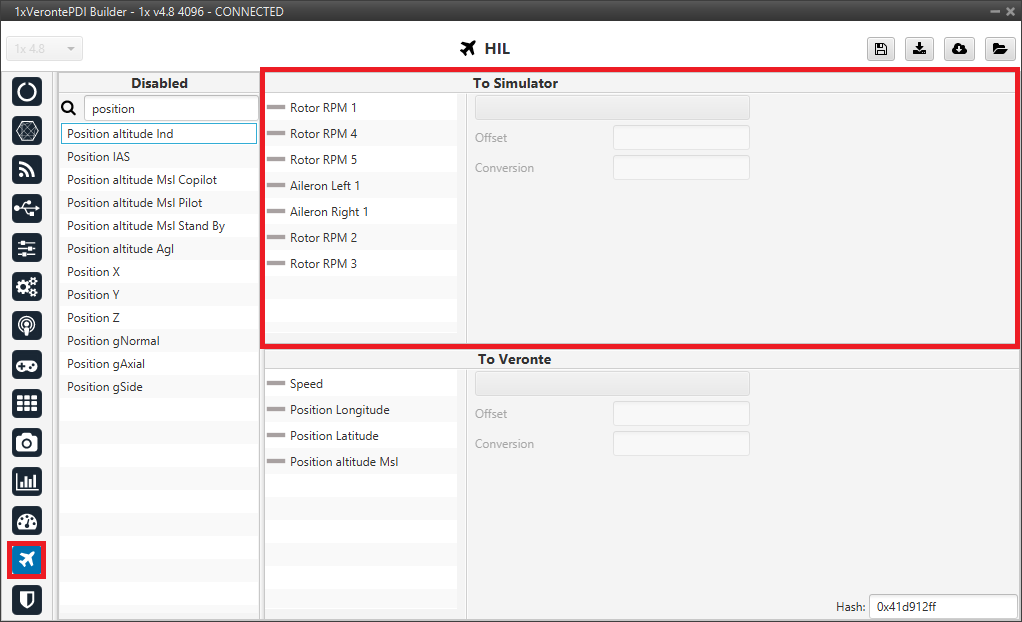
Task: Select the HIL airplane sidebar icon
Action: pyautogui.click(x=27, y=560)
